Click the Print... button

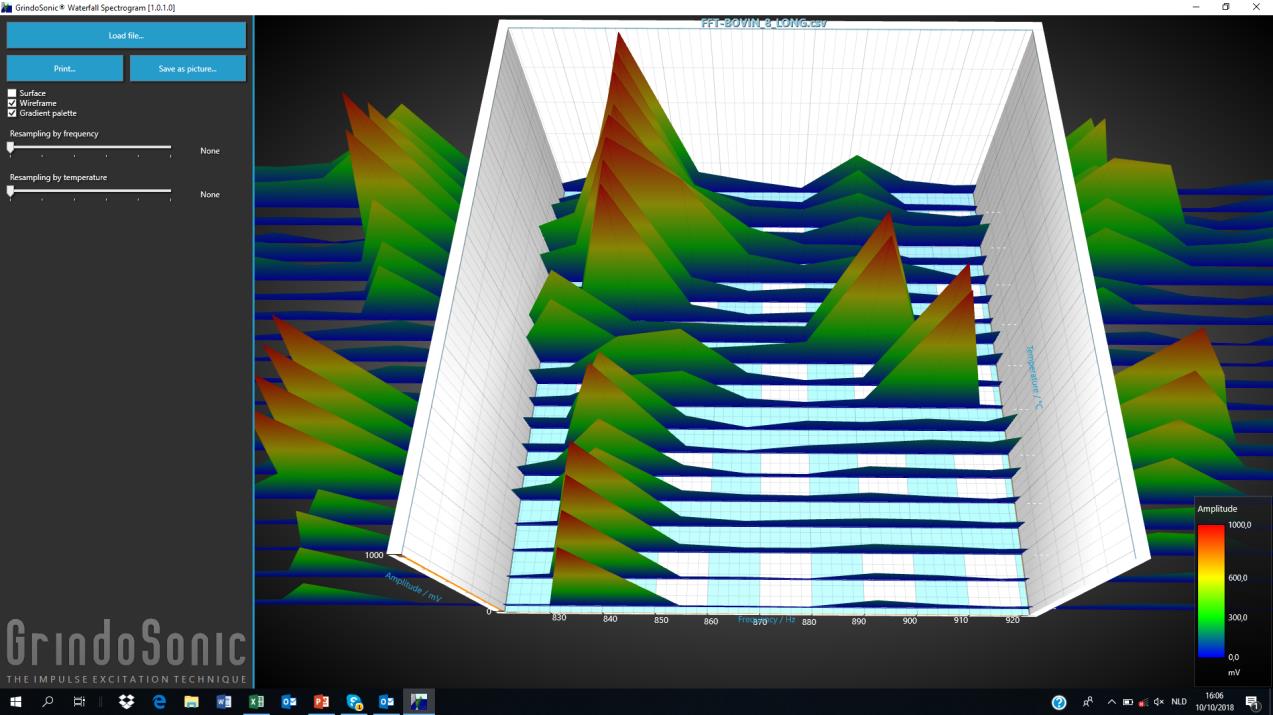coord(65,69)
